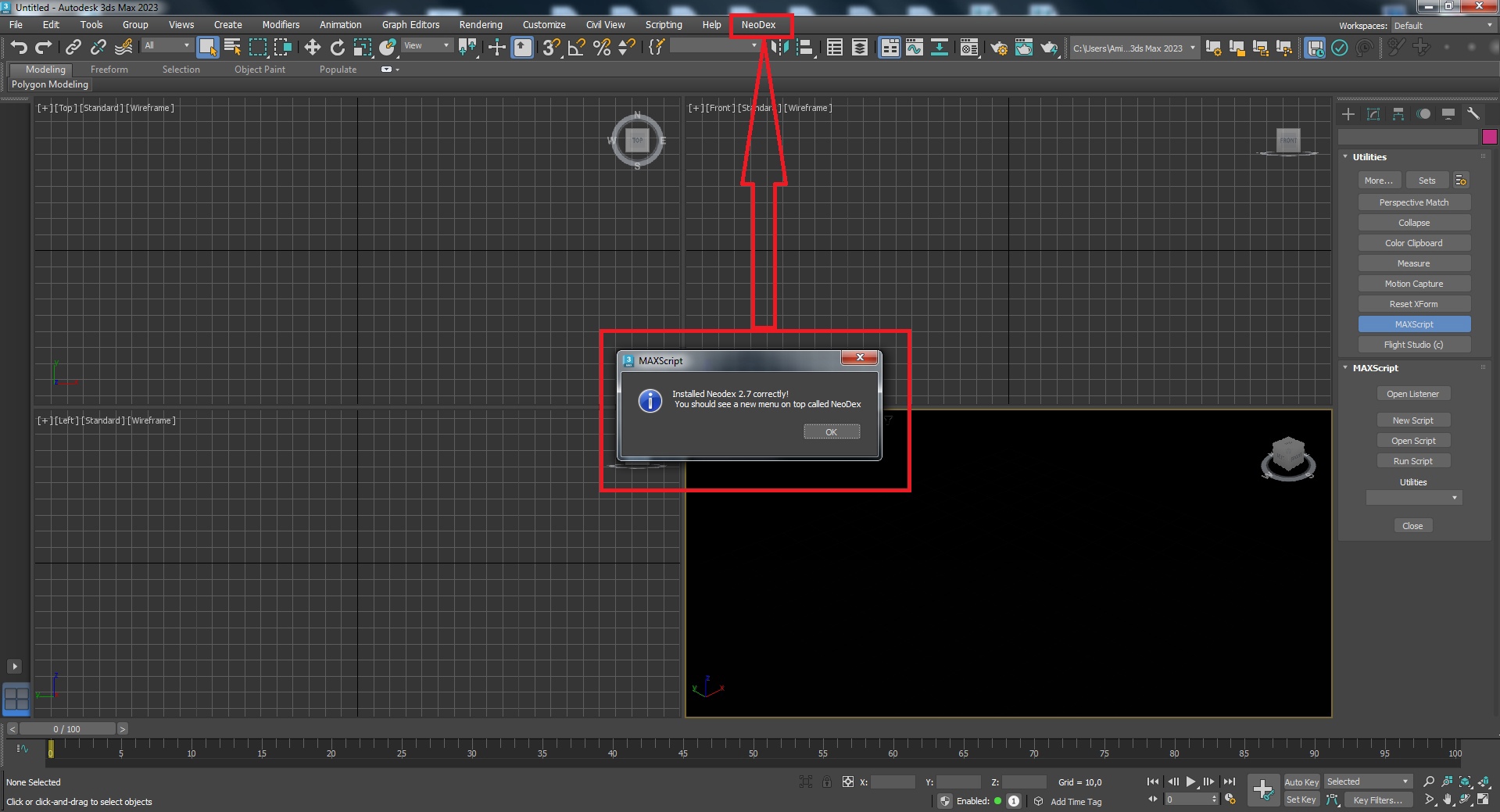The width and height of the screenshot is (1500, 812).
Task: Toggle the Selection Lock padlock
Action: (827, 782)
